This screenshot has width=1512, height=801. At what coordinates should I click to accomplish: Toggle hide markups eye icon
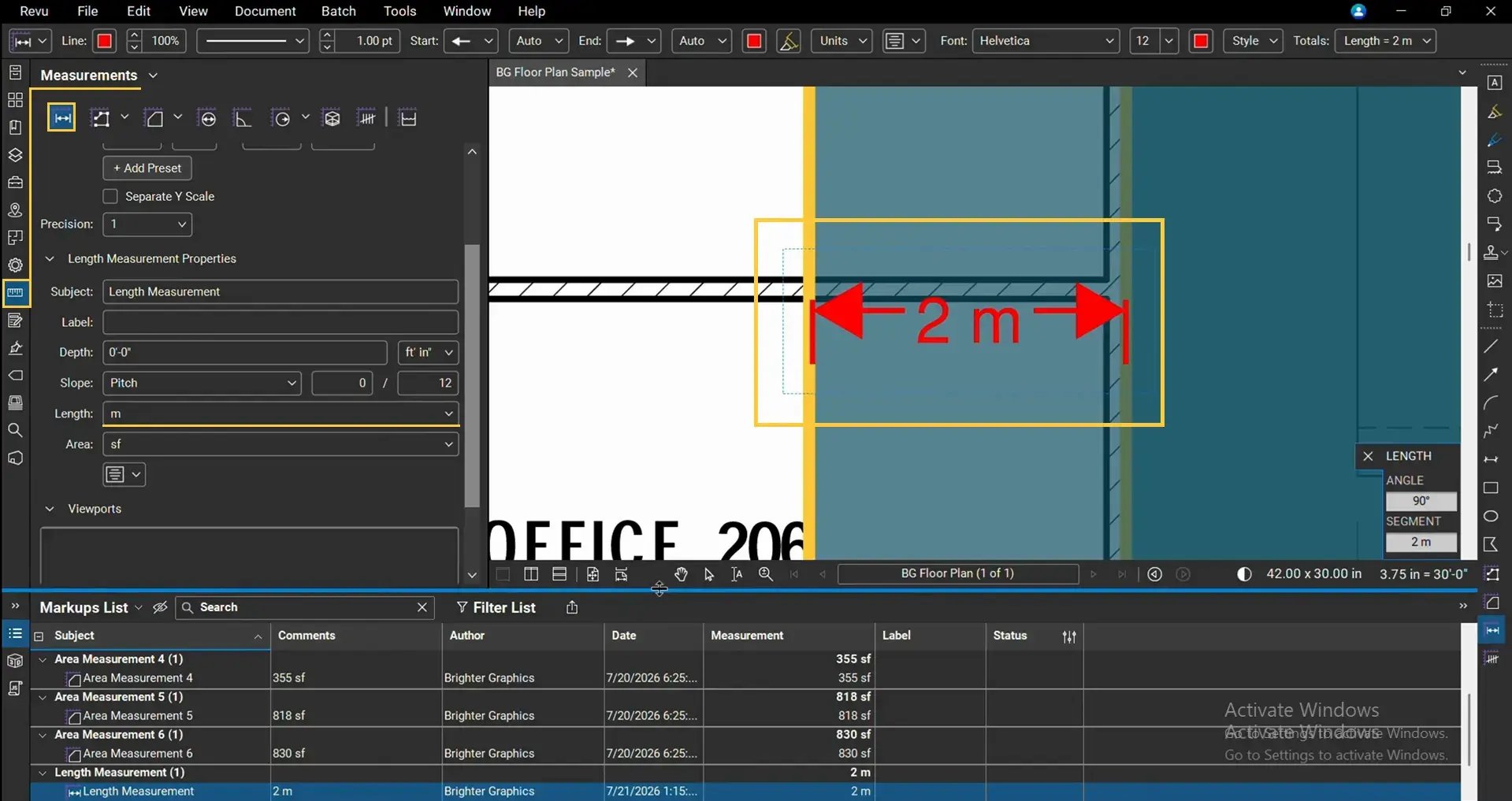(160, 607)
